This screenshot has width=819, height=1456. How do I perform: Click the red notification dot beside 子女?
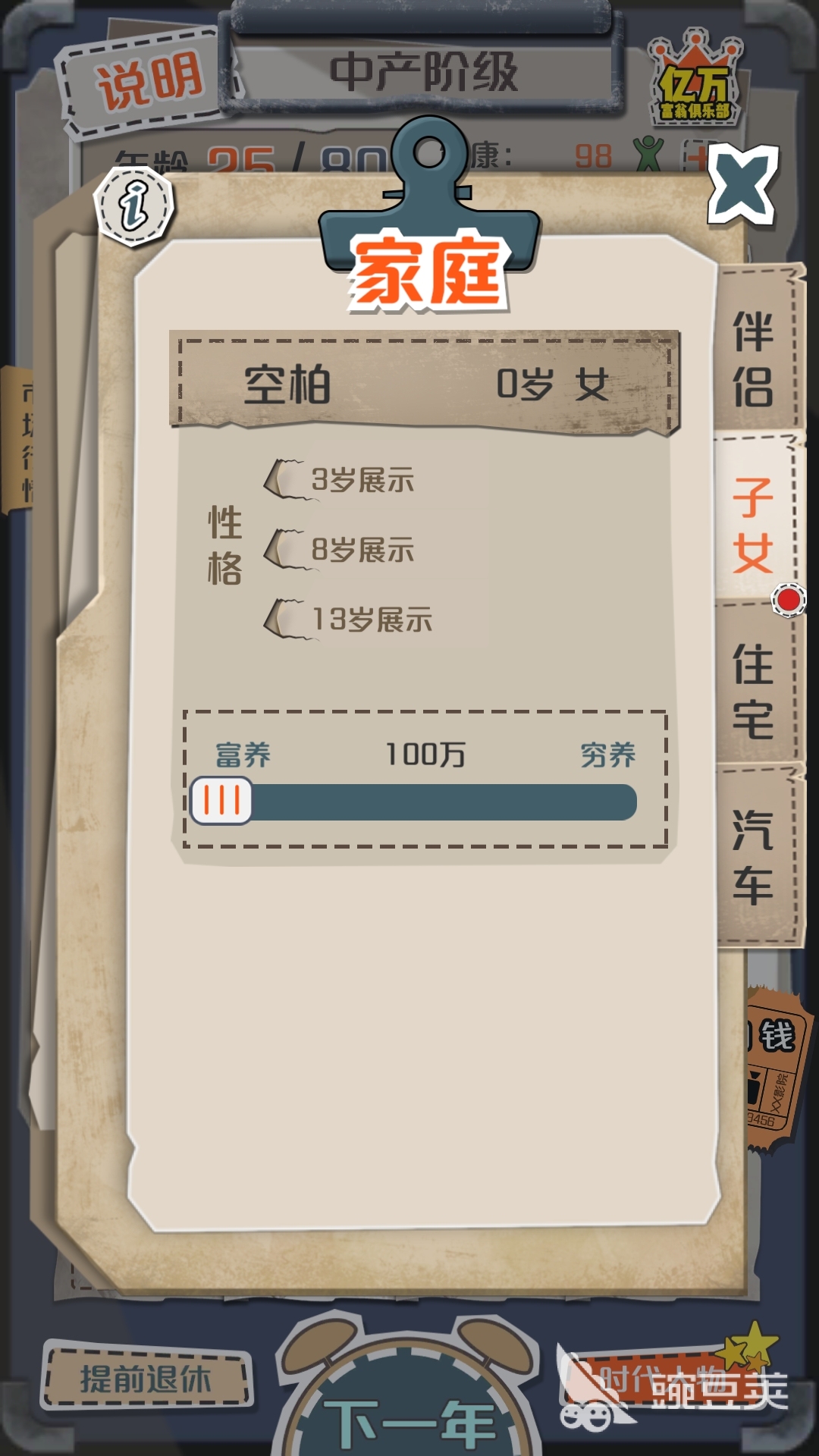tap(788, 600)
